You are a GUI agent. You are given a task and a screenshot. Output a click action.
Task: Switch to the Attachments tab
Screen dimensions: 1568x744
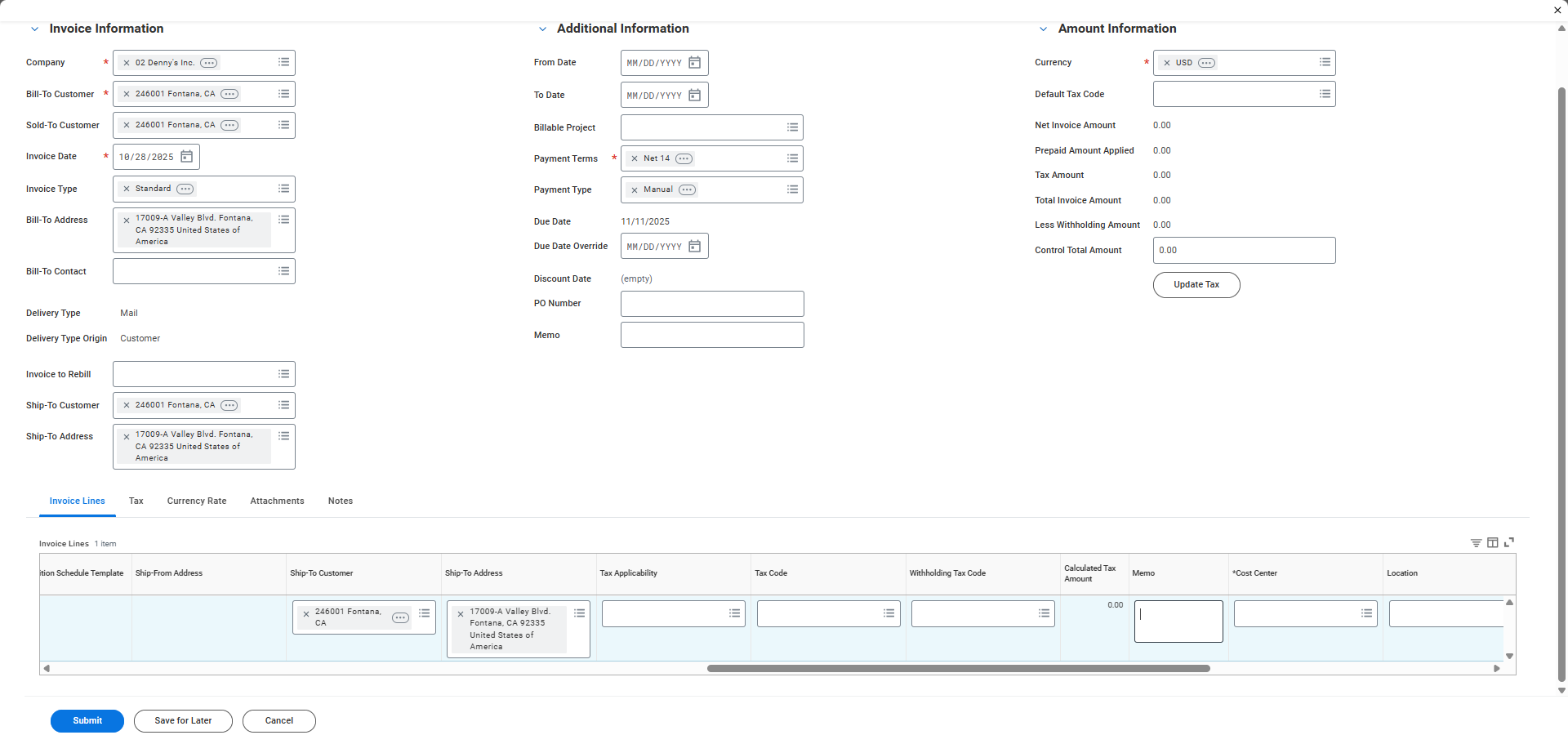277,501
